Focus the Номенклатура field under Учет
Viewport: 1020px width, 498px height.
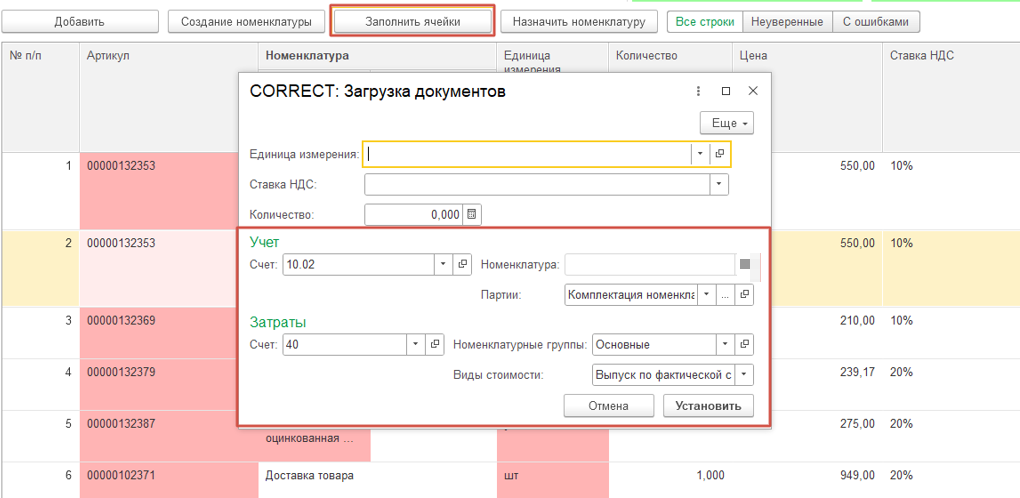tap(651, 265)
